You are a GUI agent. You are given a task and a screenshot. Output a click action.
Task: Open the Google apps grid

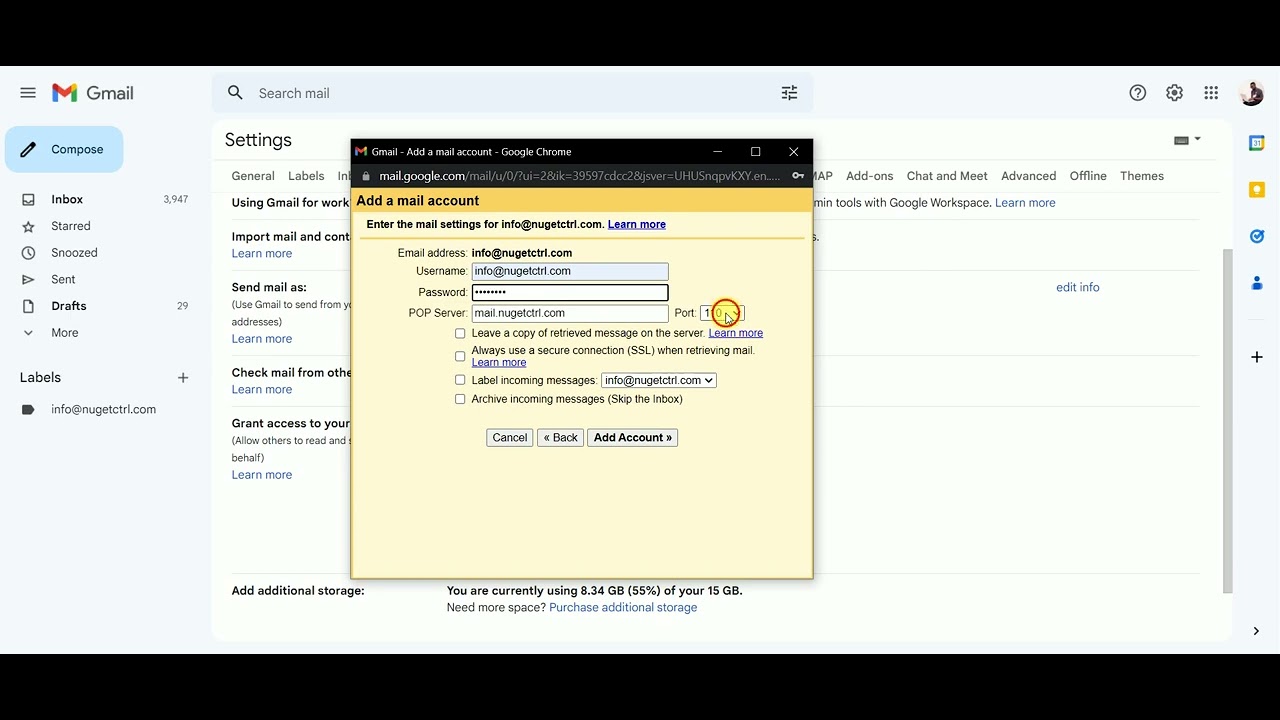(1211, 93)
